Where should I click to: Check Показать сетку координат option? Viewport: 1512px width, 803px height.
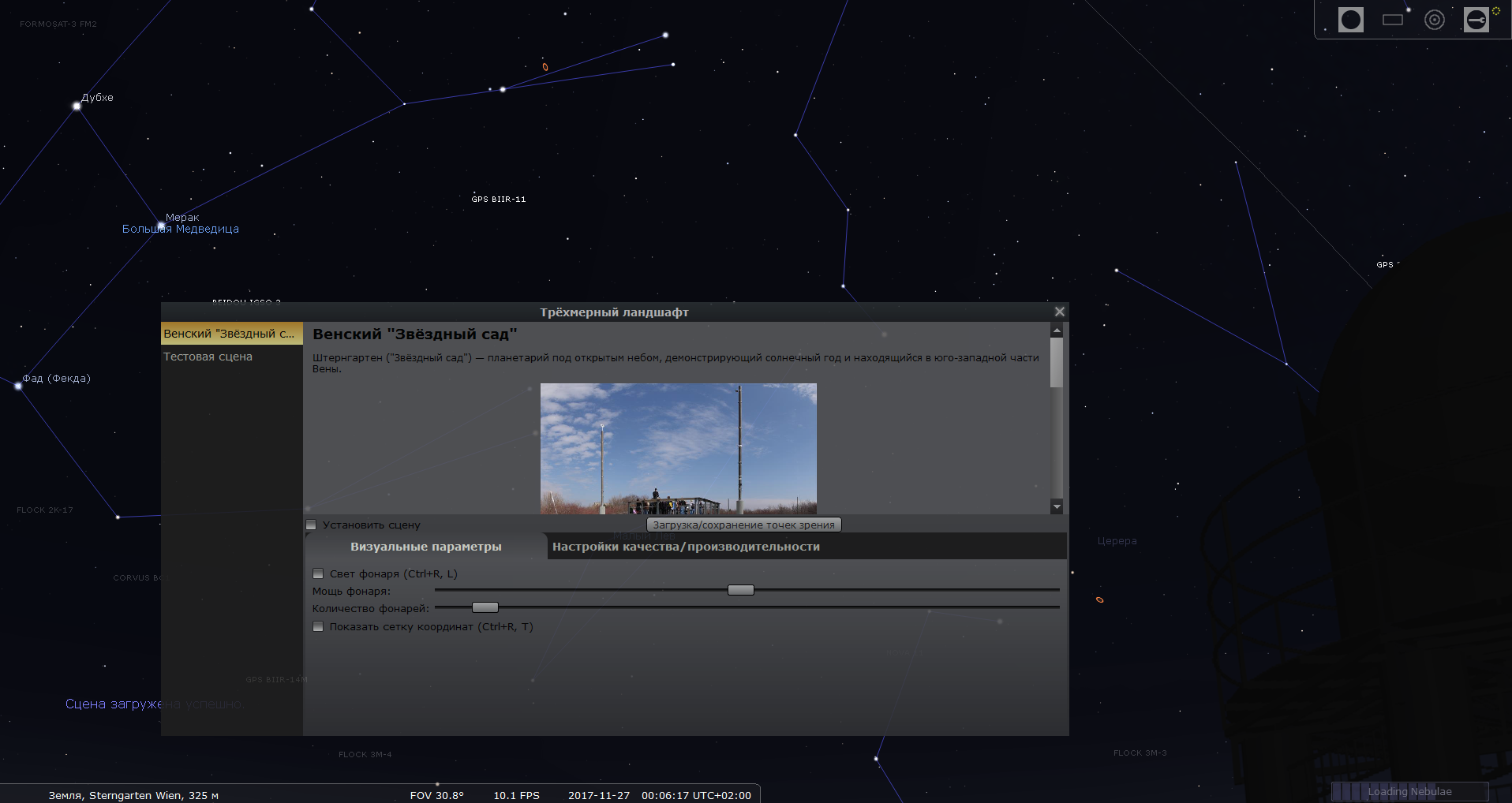[318, 626]
